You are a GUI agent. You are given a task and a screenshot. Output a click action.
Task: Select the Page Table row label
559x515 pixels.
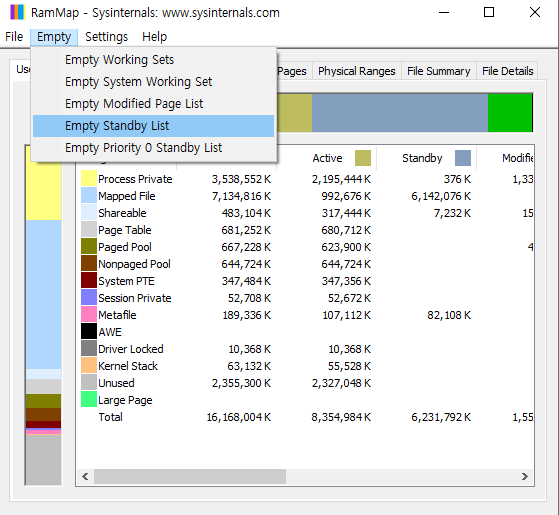125,230
